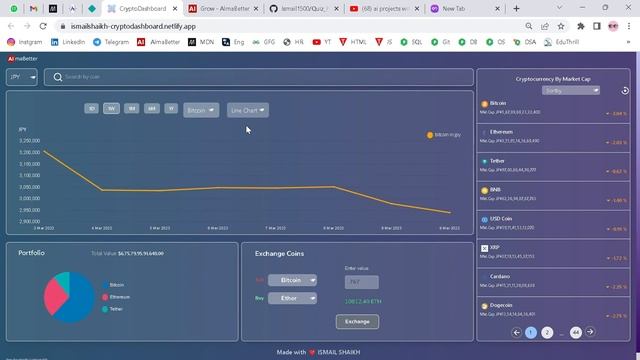Open Chrome three-dot menu
Screen dimensions: 640x360
[629, 26]
